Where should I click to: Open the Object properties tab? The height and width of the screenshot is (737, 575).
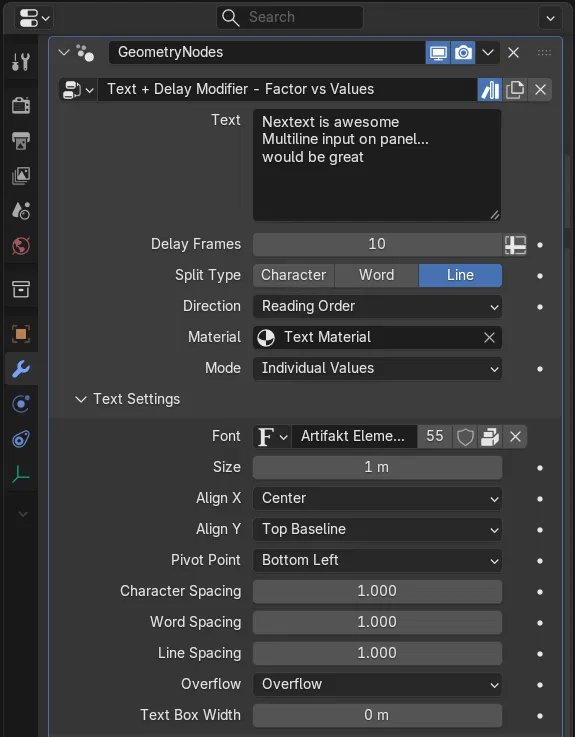coord(21,334)
